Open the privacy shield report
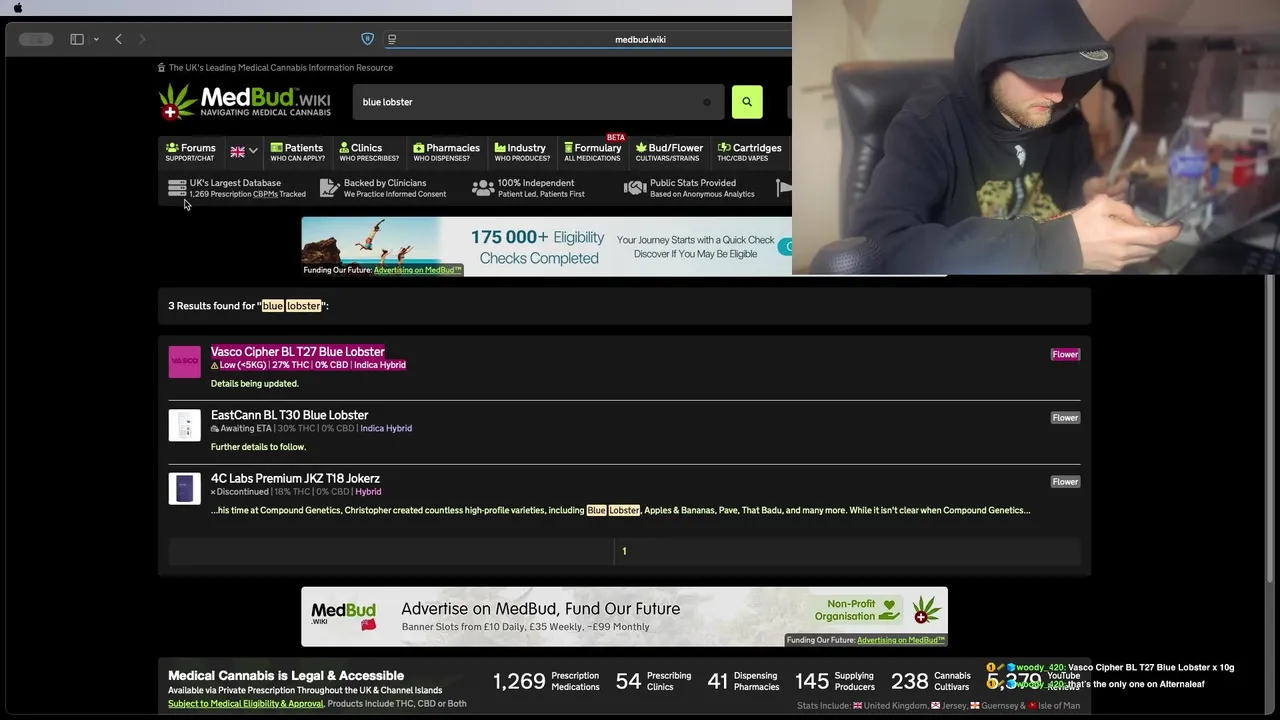Screen dimensions: 1280x720 click(x=367, y=39)
